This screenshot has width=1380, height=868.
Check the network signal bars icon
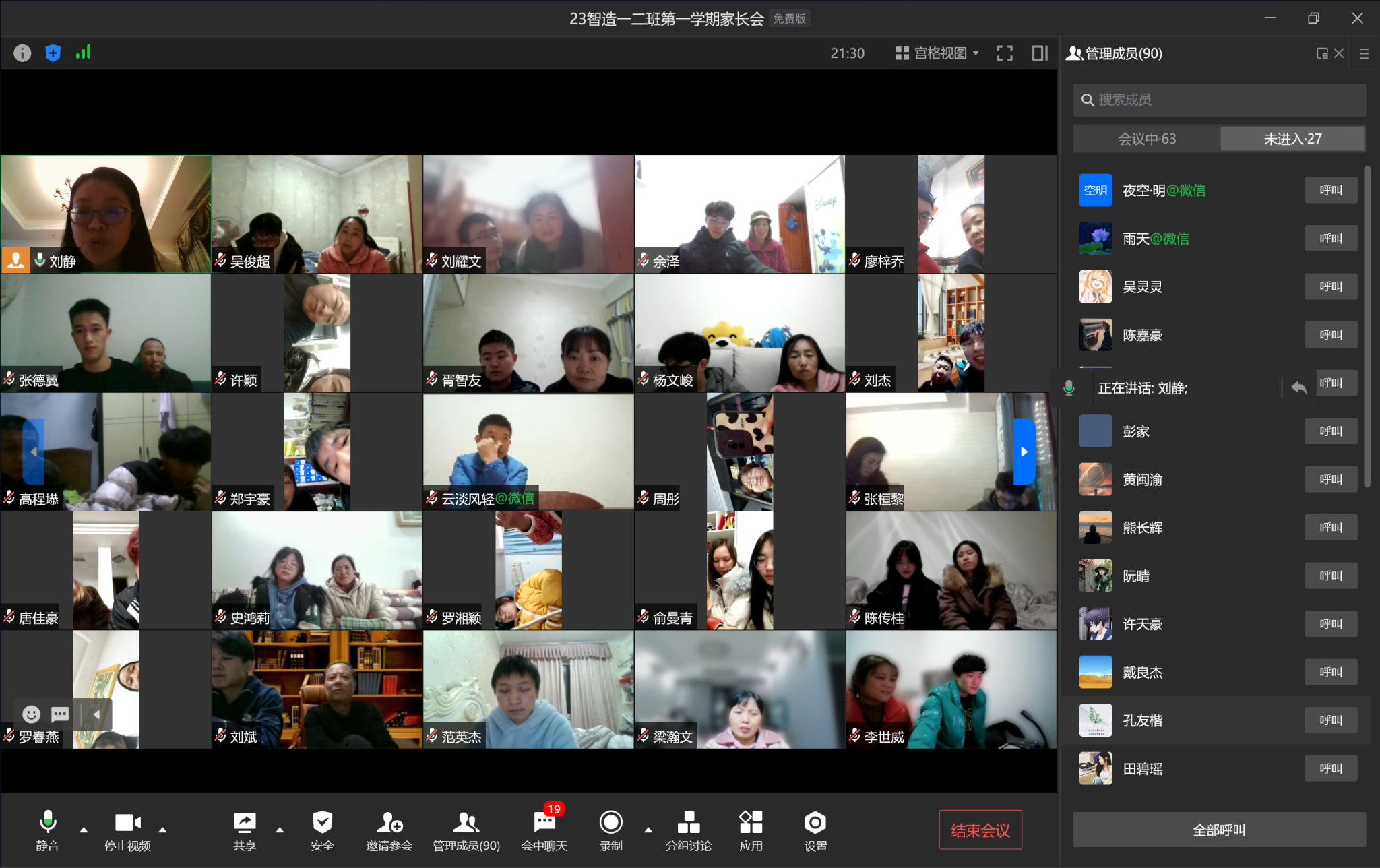(x=83, y=53)
